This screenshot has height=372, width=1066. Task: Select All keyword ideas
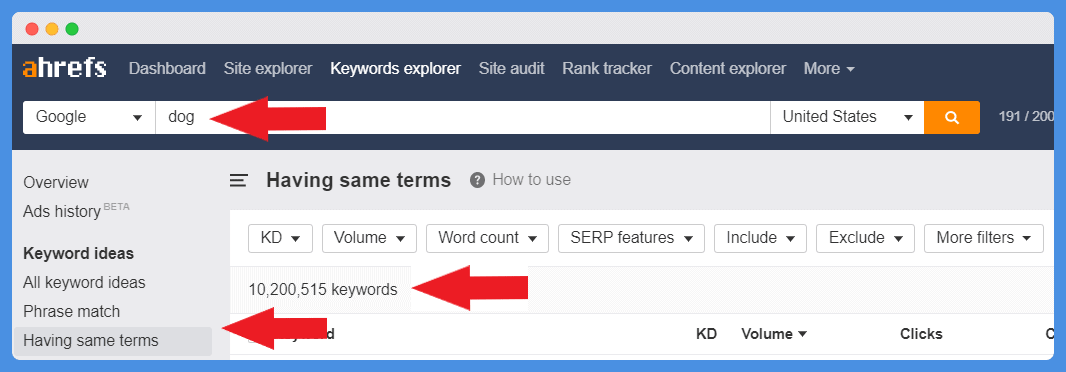[x=84, y=282]
